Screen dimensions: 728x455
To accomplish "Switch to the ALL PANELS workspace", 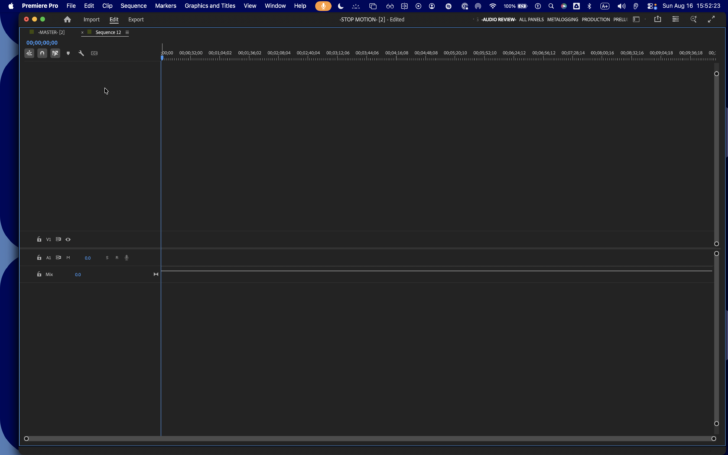I will [531, 20].
